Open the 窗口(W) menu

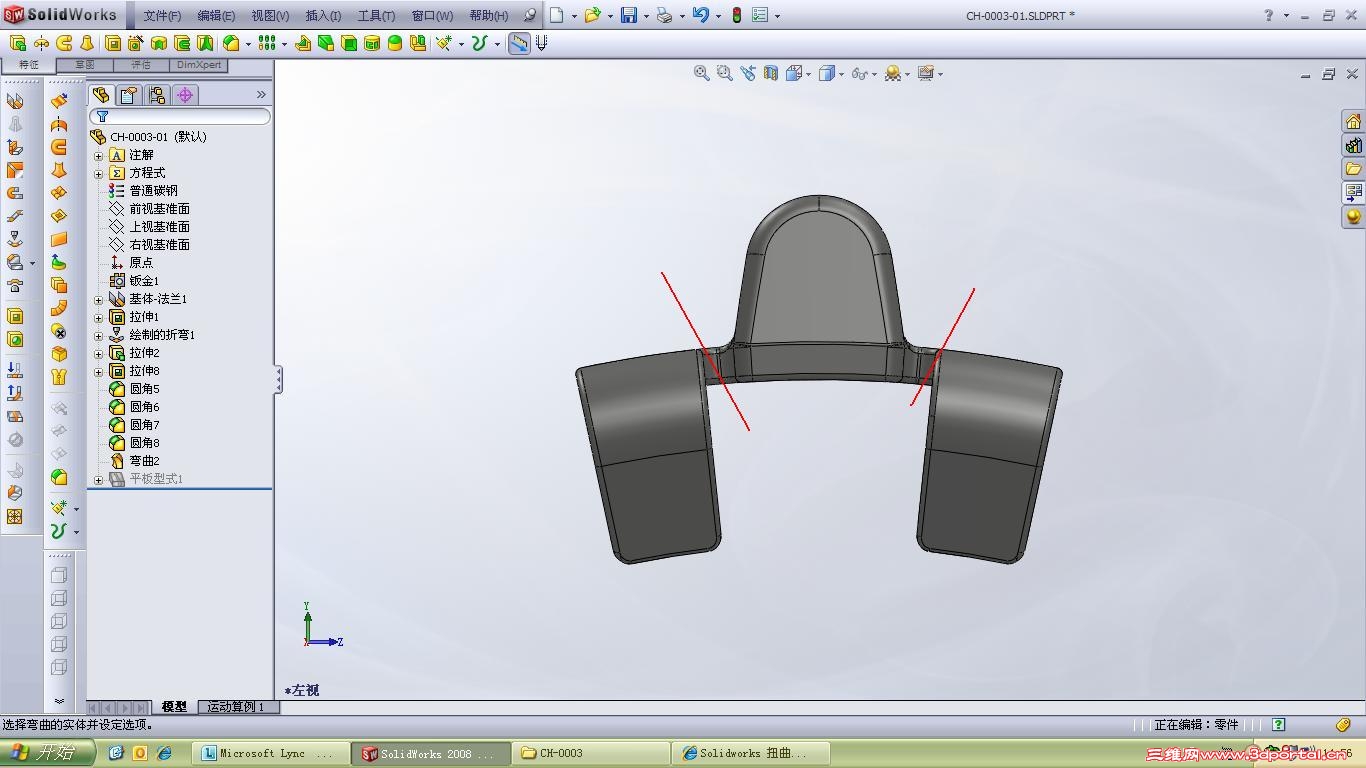pyautogui.click(x=432, y=16)
